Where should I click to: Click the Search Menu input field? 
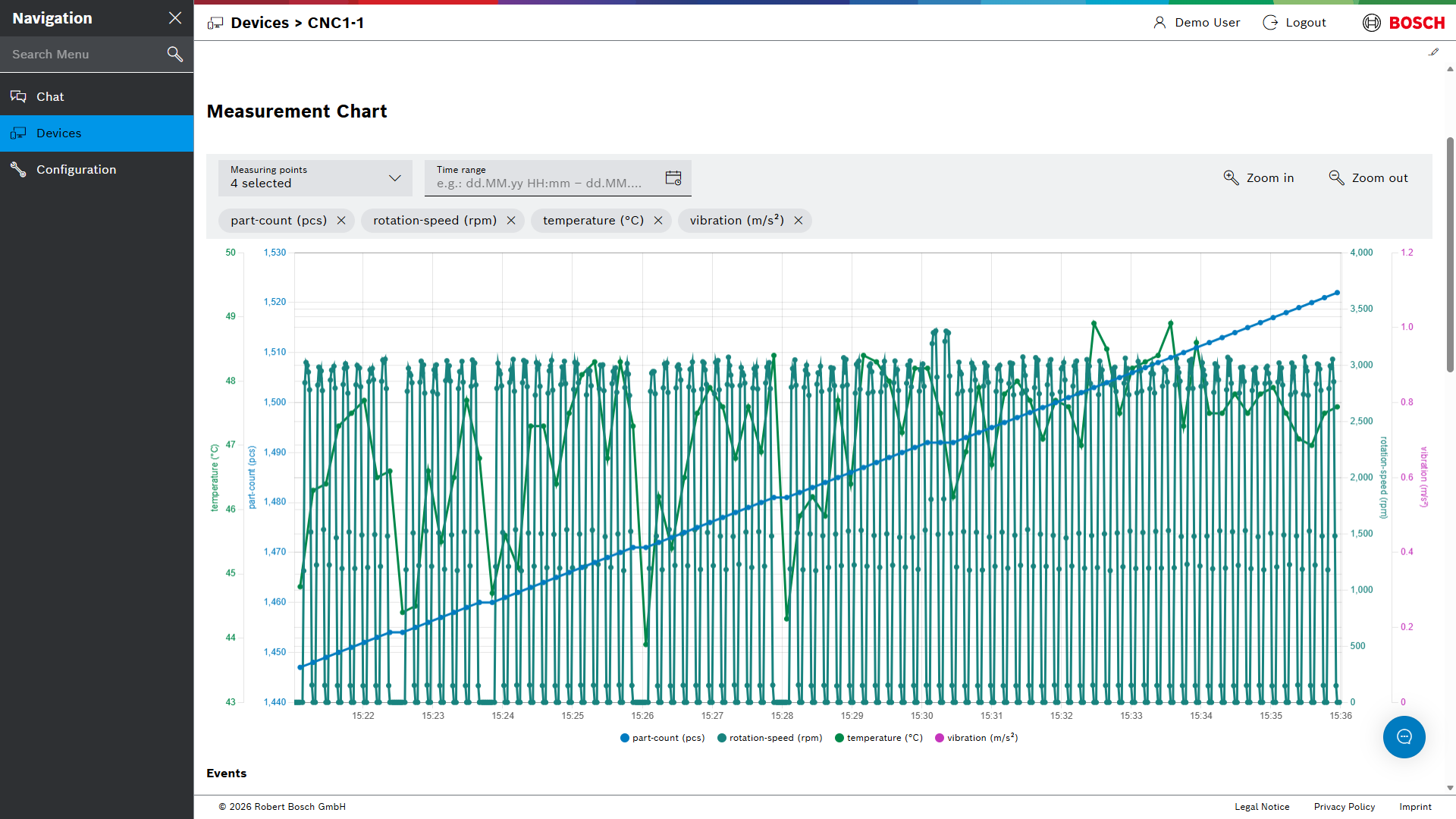click(83, 54)
